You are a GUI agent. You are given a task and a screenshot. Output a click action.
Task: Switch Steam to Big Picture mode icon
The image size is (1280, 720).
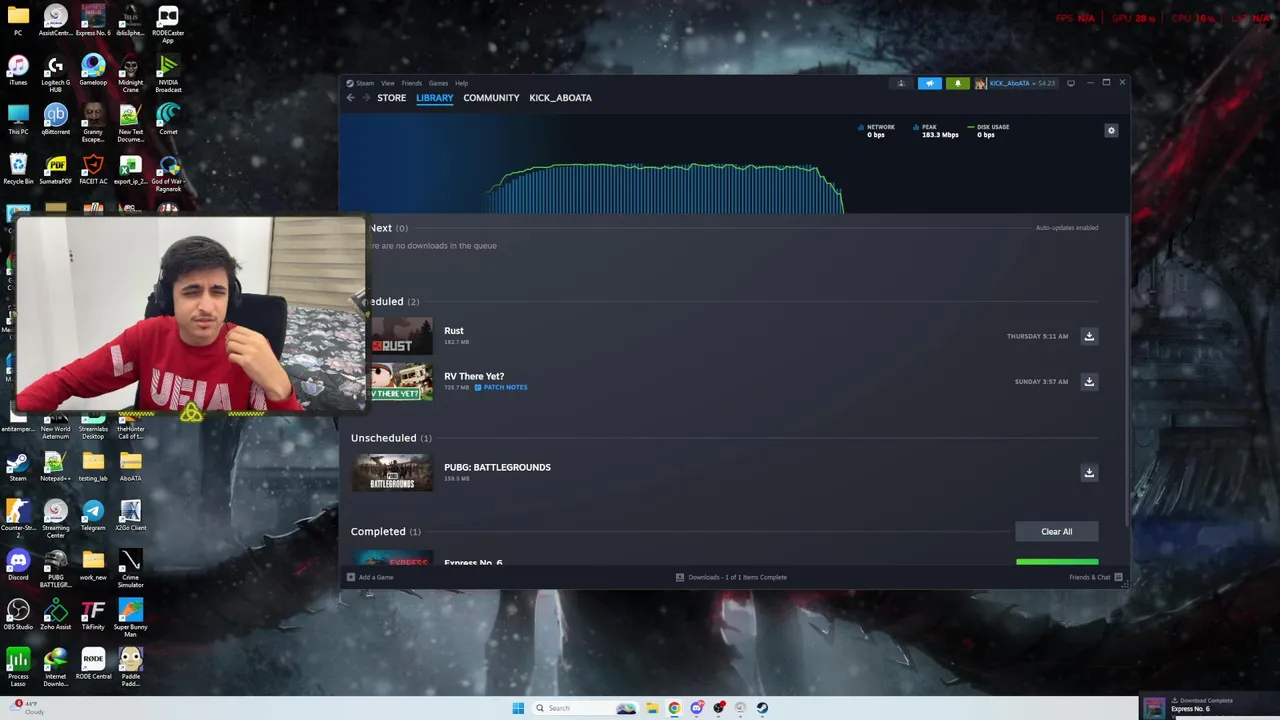tap(1071, 83)
